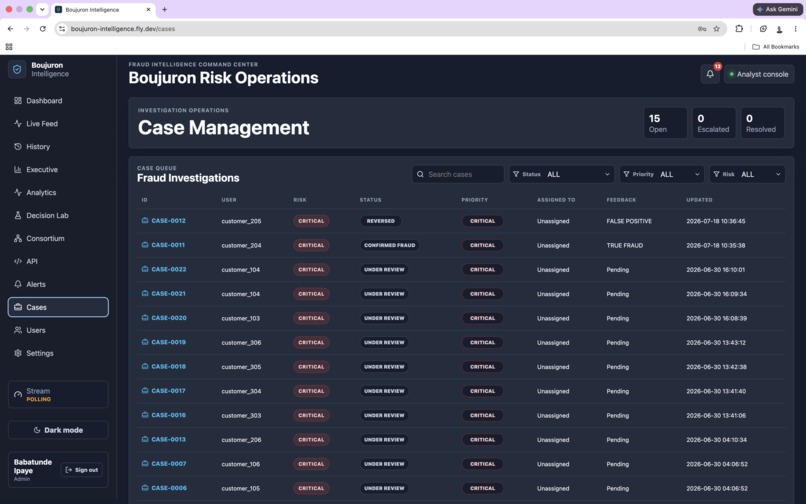
Task: Open Analytics in sidebar
Action: tap(58, 192)
